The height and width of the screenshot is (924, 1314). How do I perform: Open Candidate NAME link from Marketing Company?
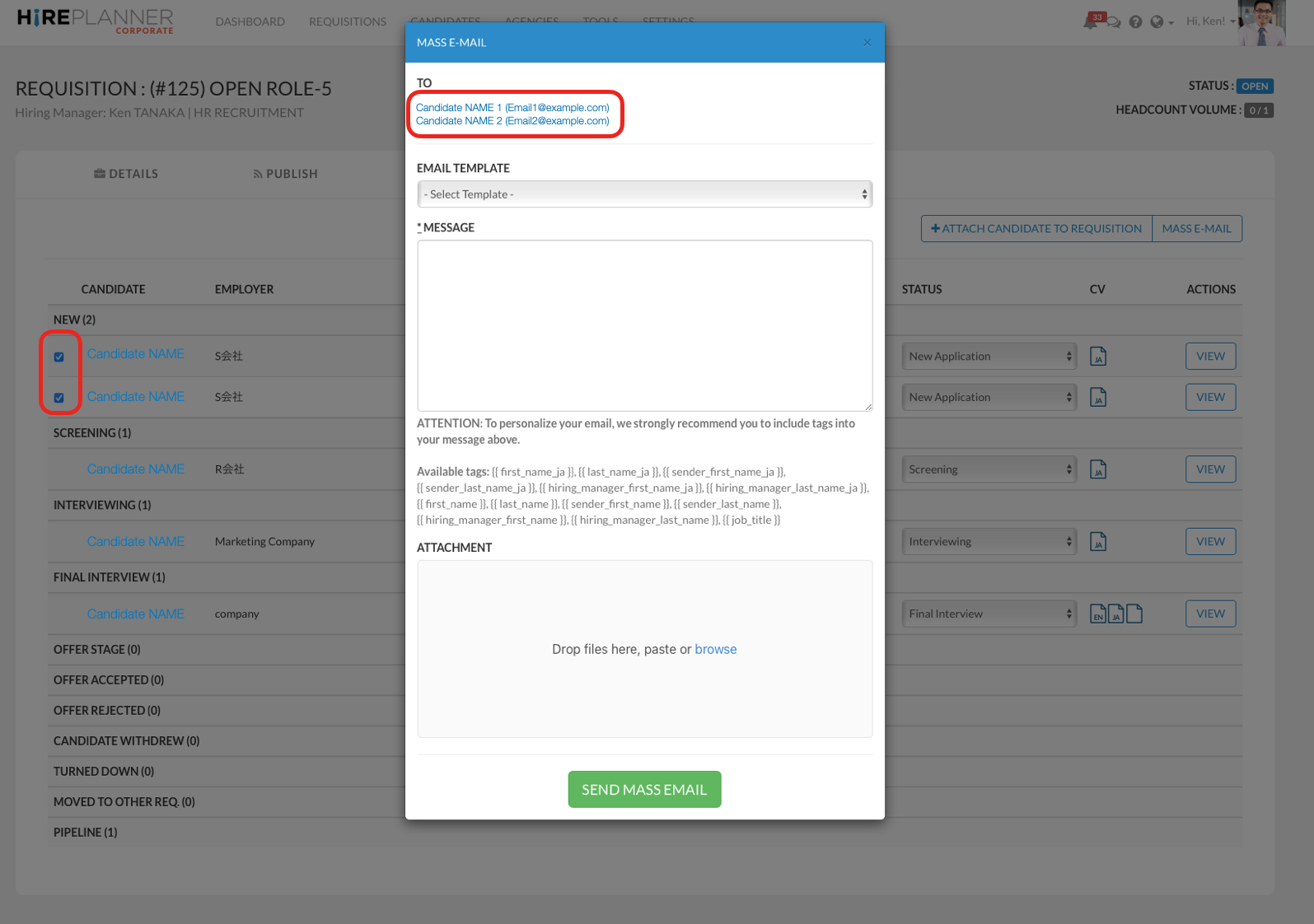136,542
